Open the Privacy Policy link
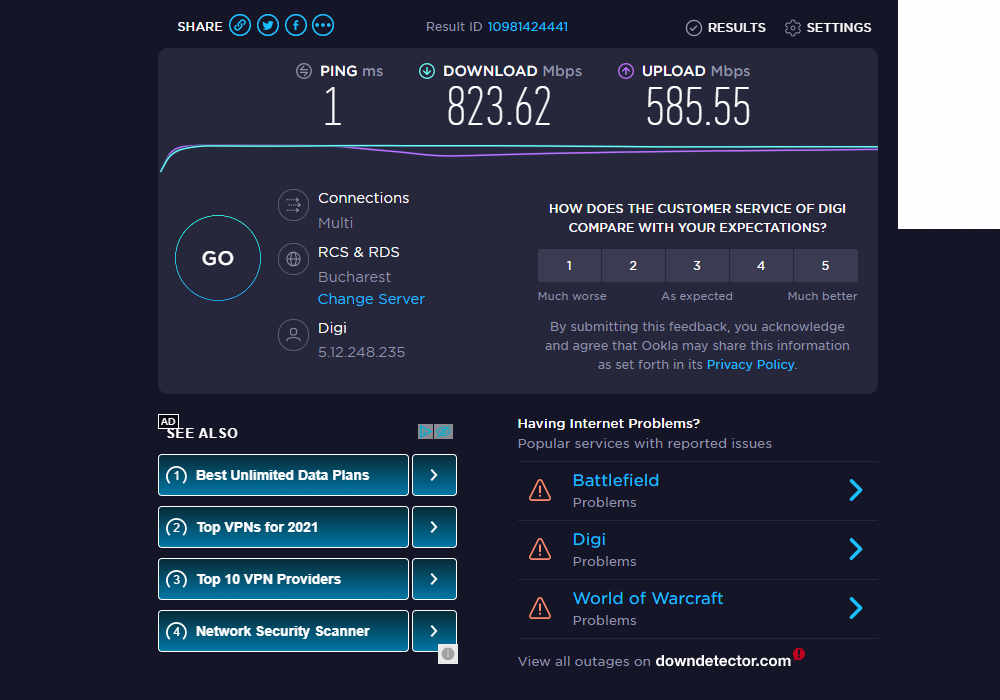 750,365
